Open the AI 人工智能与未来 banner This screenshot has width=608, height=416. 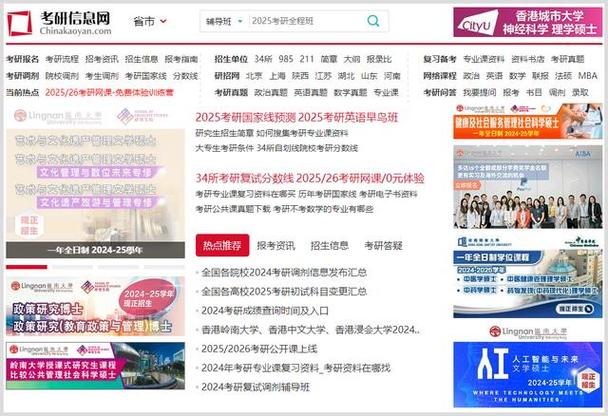pos(528,375)
